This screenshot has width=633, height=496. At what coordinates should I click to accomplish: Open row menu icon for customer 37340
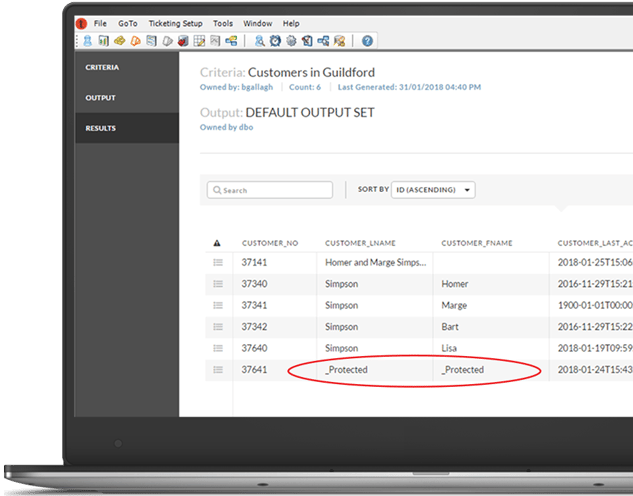pos(218,284)
